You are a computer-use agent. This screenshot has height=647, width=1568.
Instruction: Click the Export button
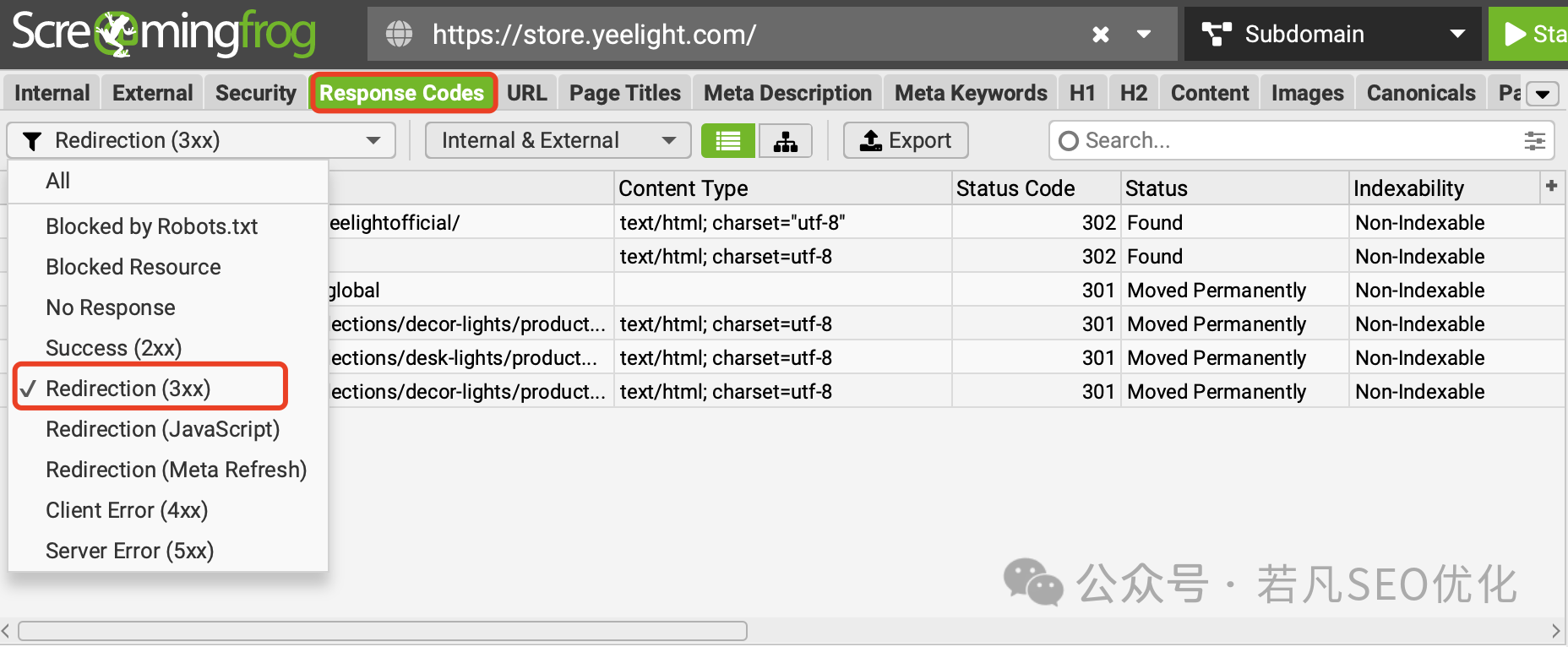[906, 140]
